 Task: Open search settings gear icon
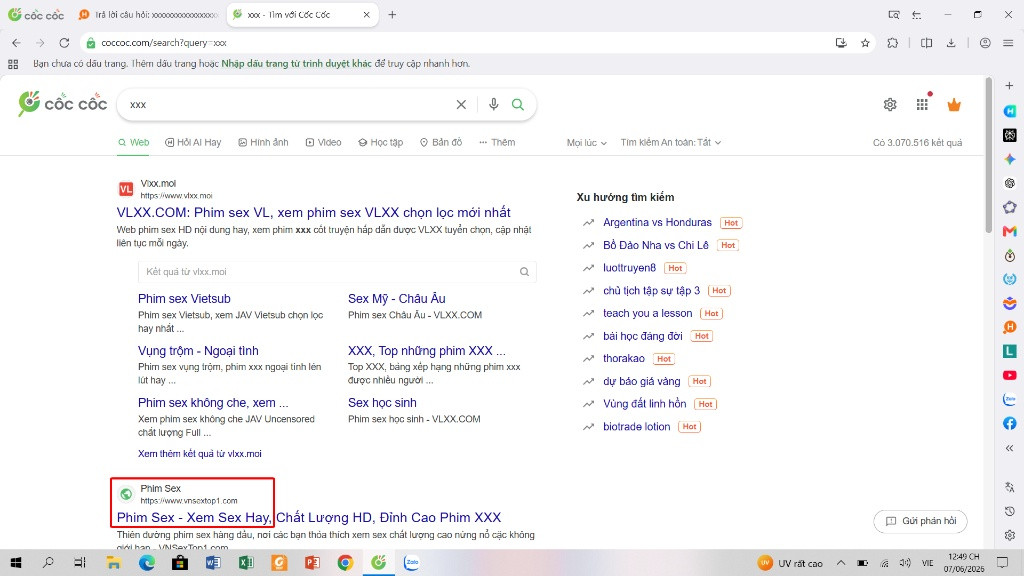click(x=889, y=104)
